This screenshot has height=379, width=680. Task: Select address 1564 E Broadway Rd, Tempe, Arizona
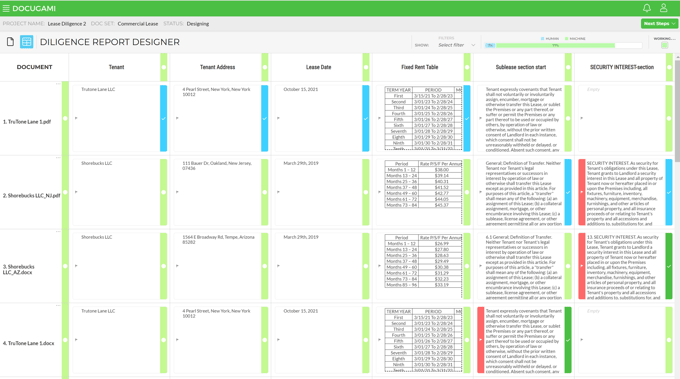218,239
